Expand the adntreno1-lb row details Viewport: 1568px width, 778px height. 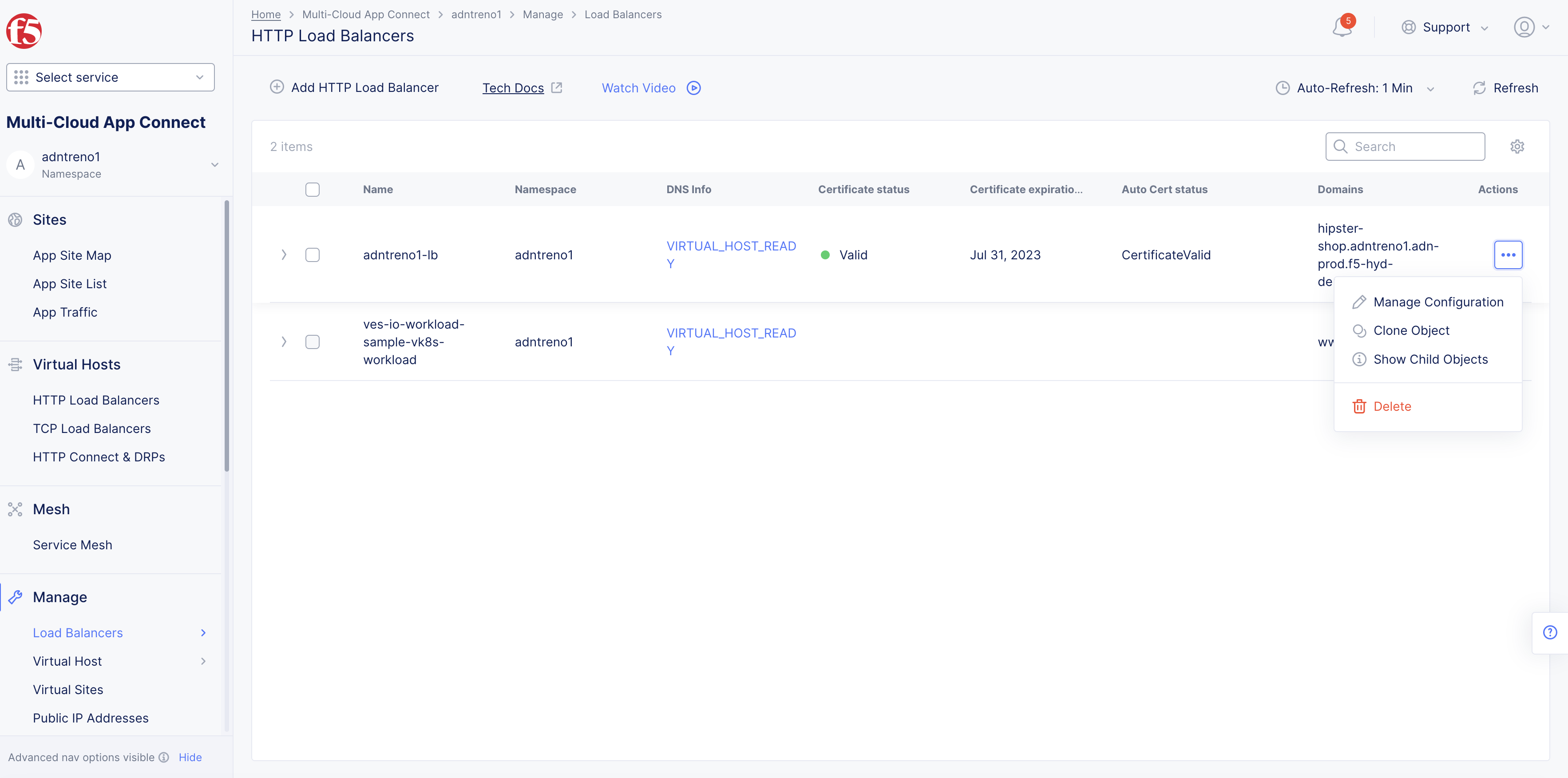[x=284, y=255]
